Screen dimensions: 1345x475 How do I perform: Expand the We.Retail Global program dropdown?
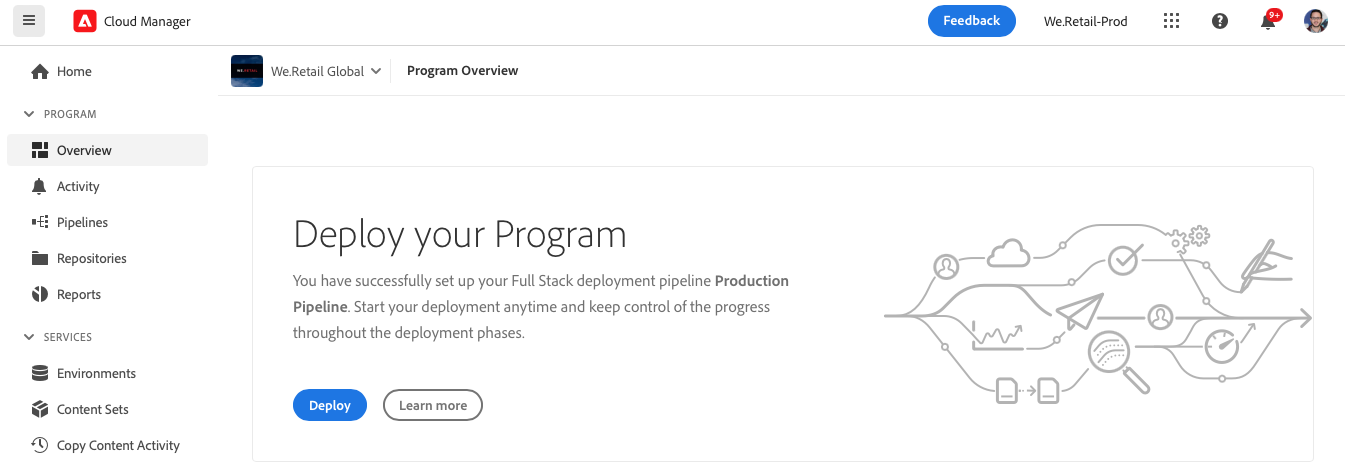pos(327,71)
